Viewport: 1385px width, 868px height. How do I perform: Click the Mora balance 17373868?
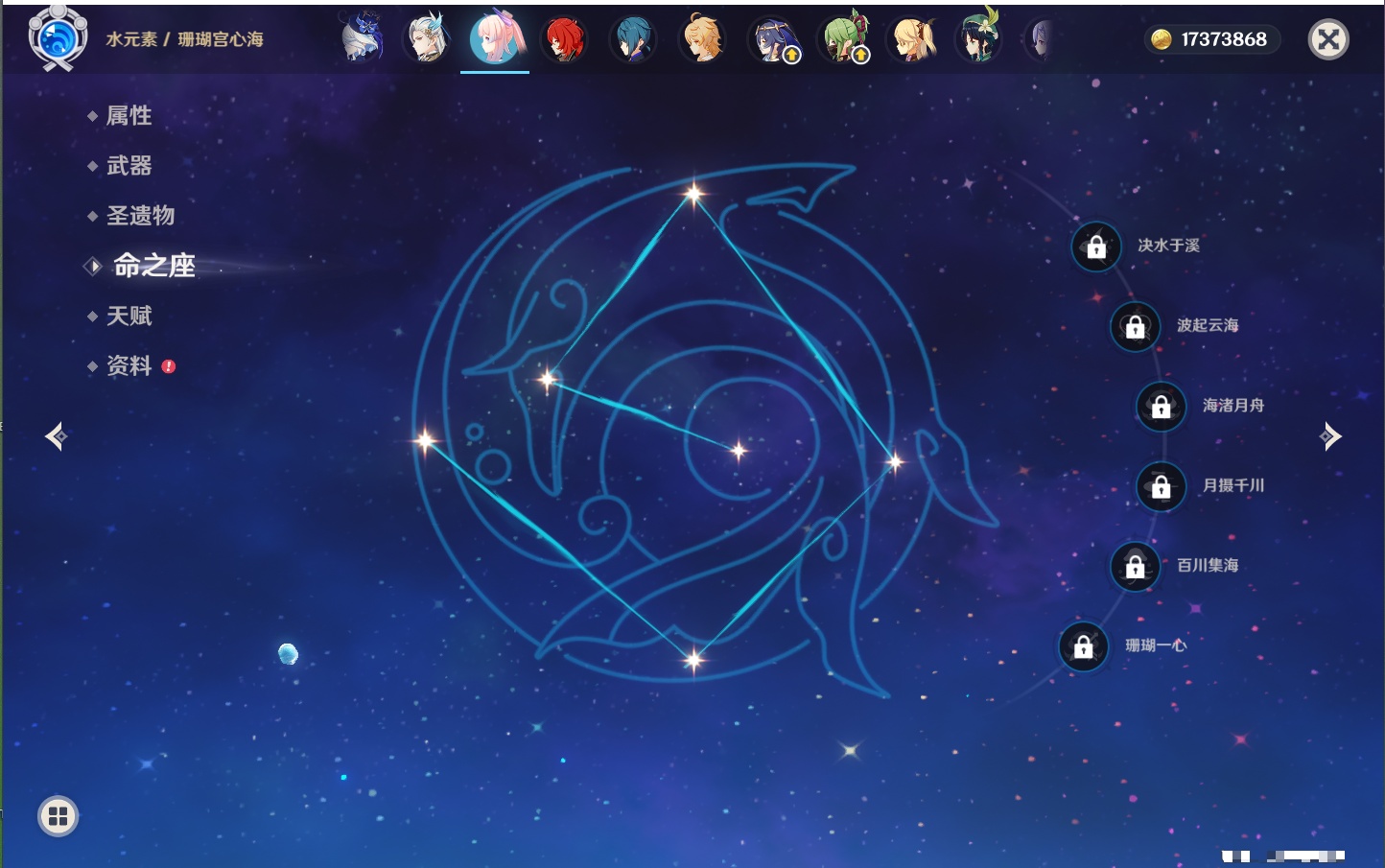pyautogui.click(x=1224, y=39)
